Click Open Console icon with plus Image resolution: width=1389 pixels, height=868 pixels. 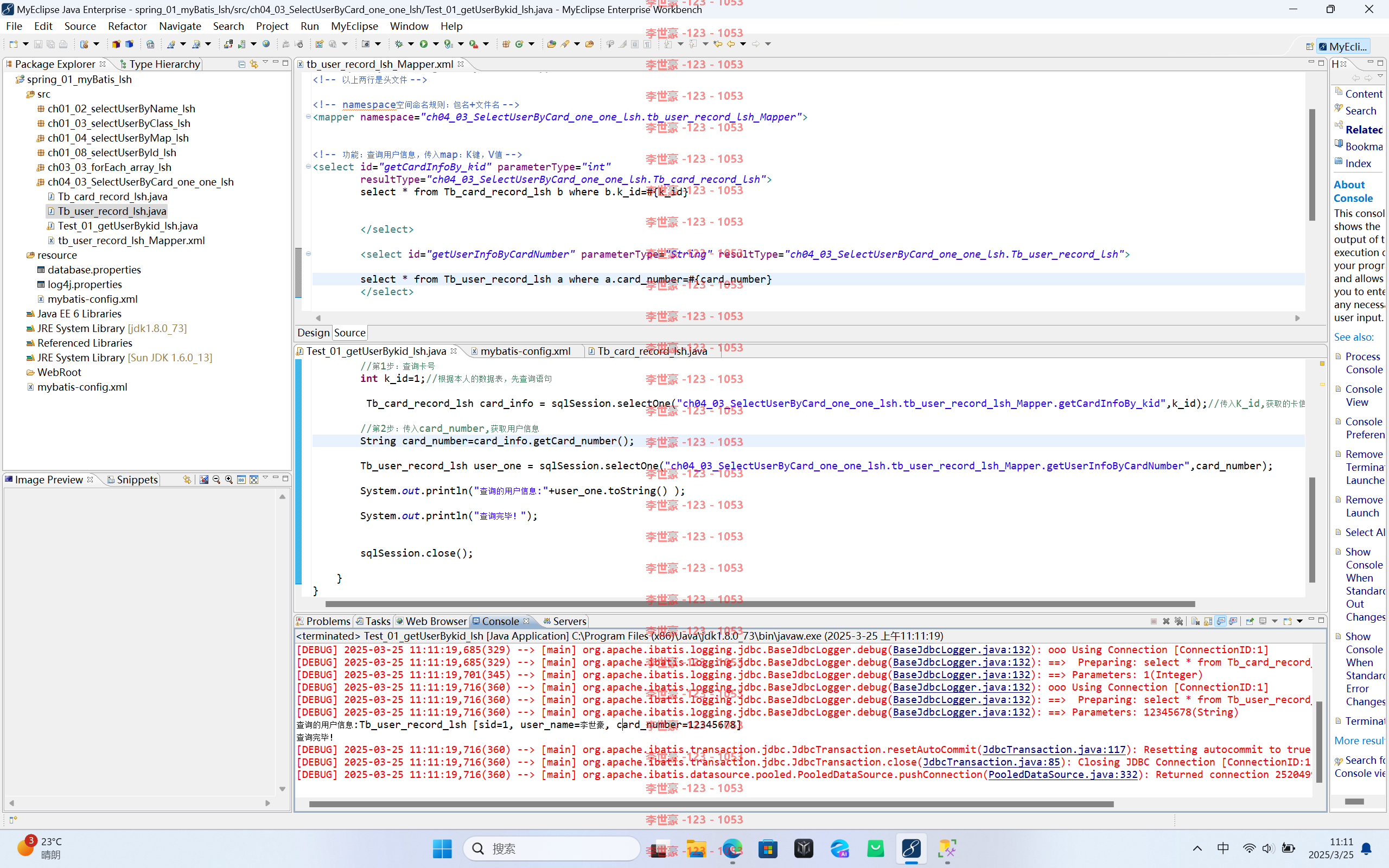point(1288,621)
